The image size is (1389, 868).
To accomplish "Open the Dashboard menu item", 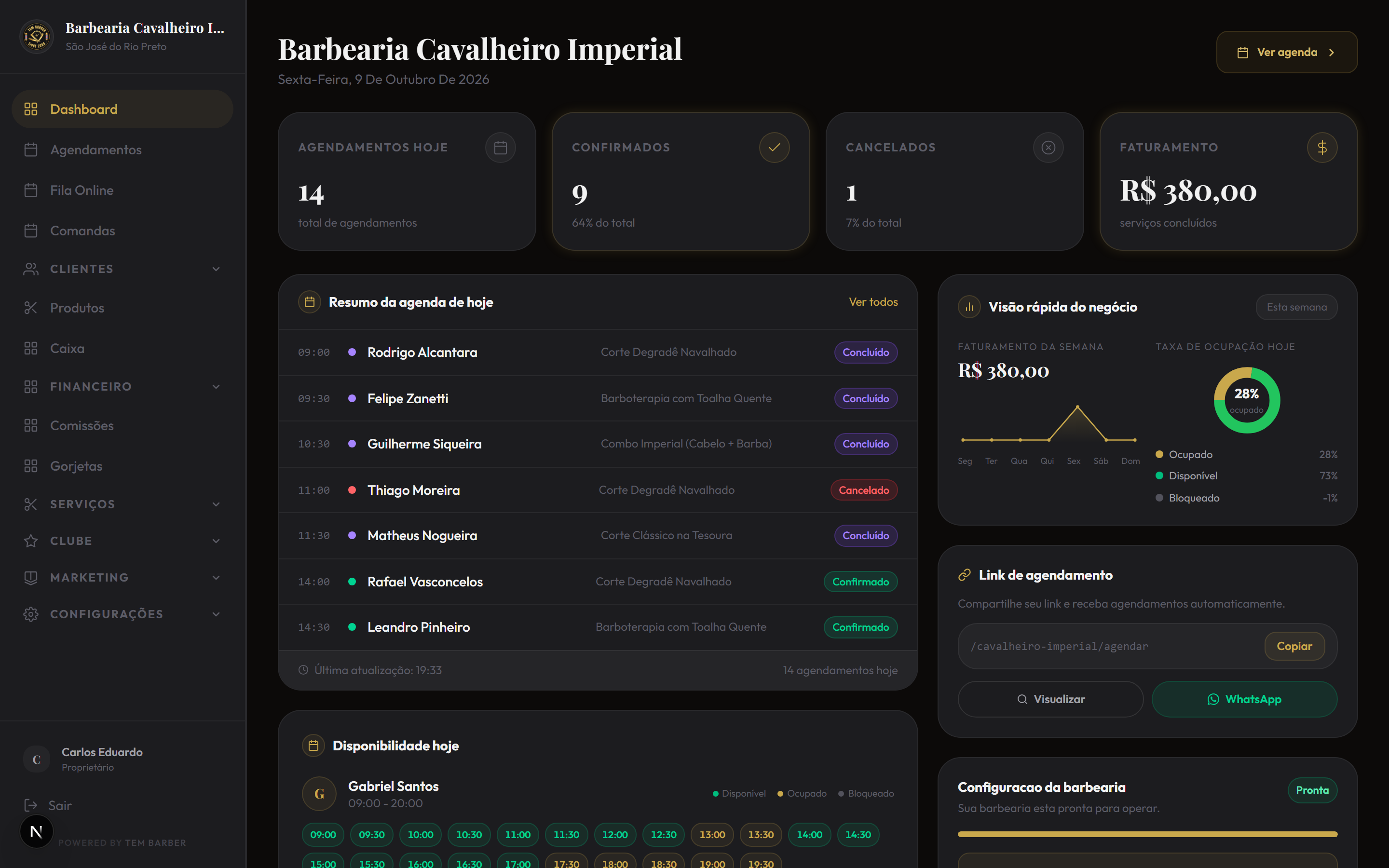I will pyautogui.click(x=122, y=109).
